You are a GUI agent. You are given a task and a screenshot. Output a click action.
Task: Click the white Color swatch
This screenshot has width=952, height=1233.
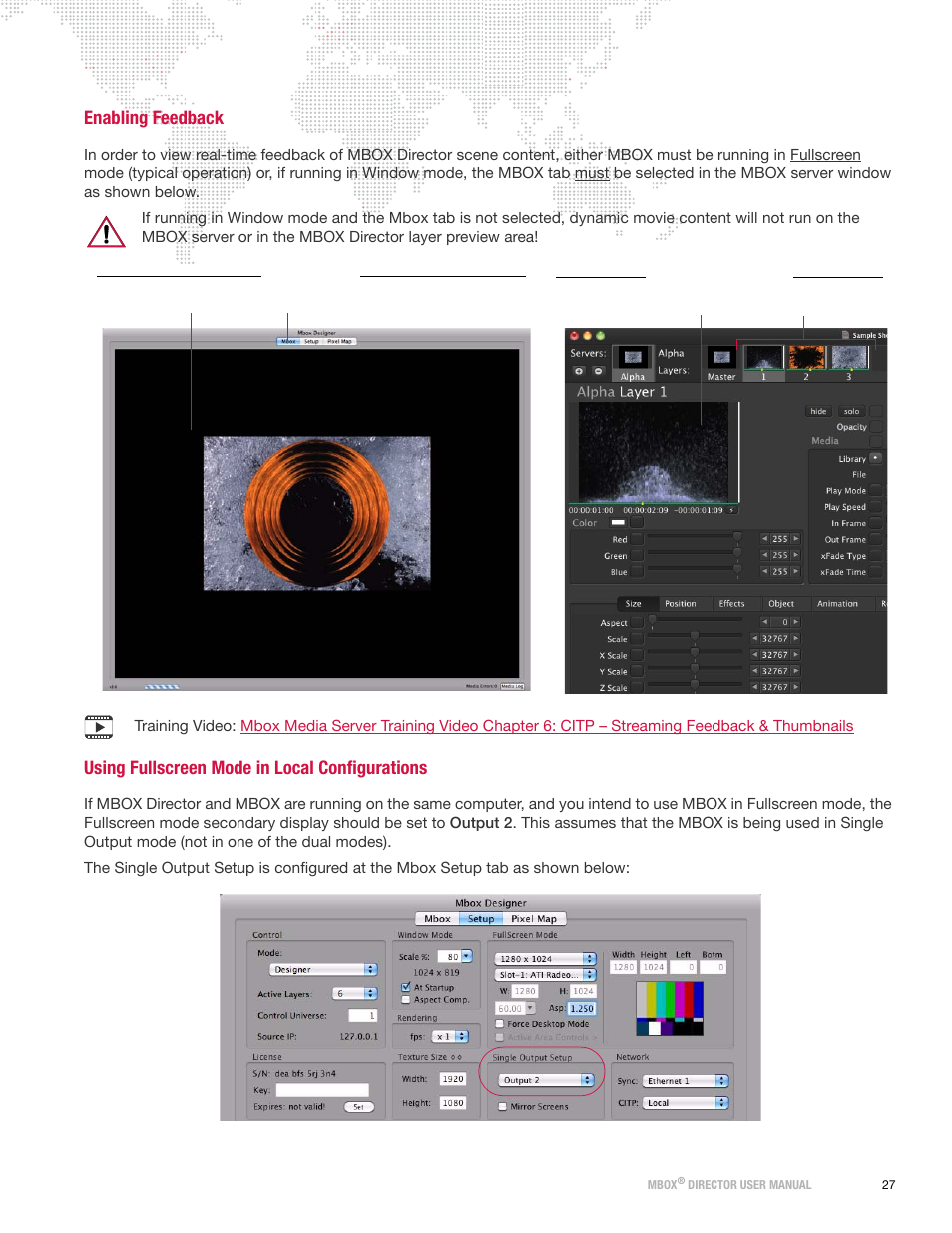(618, 522)
